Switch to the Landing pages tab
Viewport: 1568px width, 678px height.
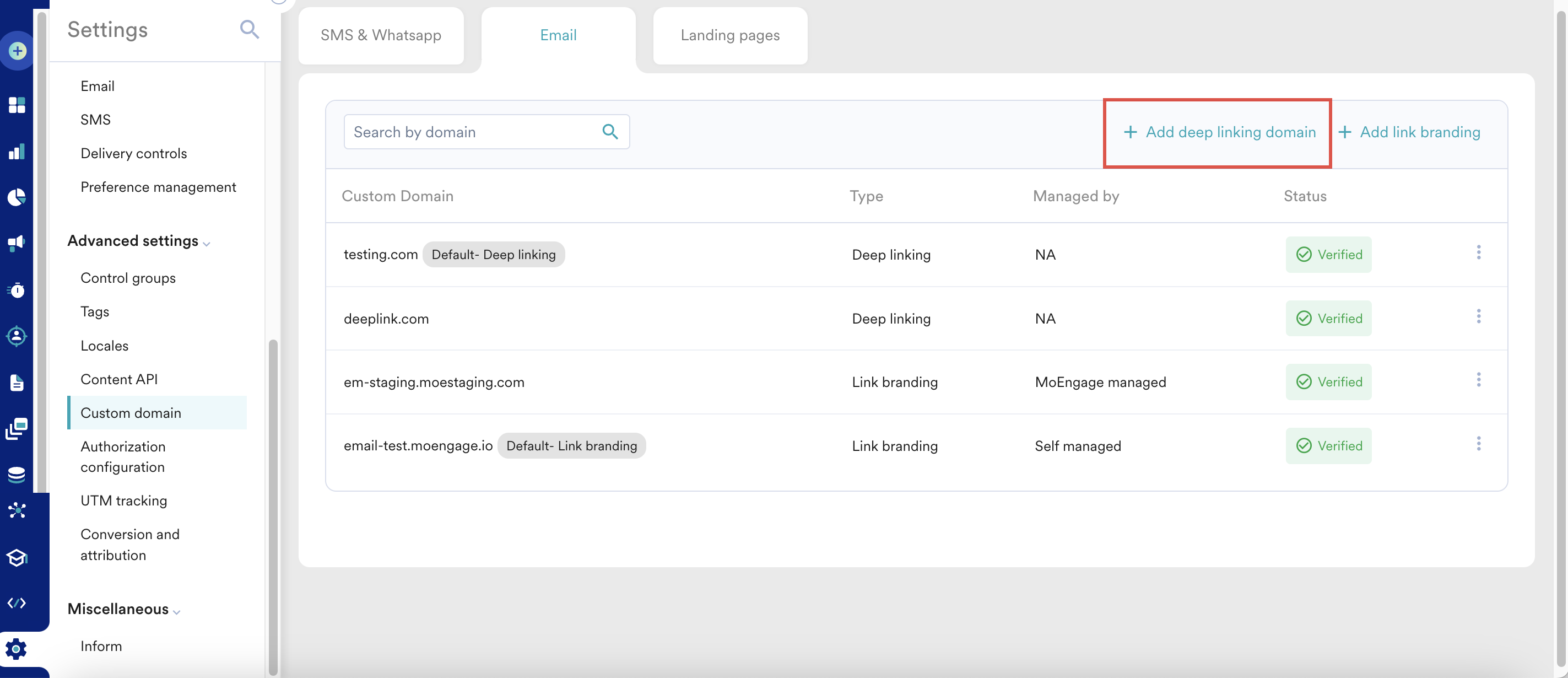pos(729,35)
